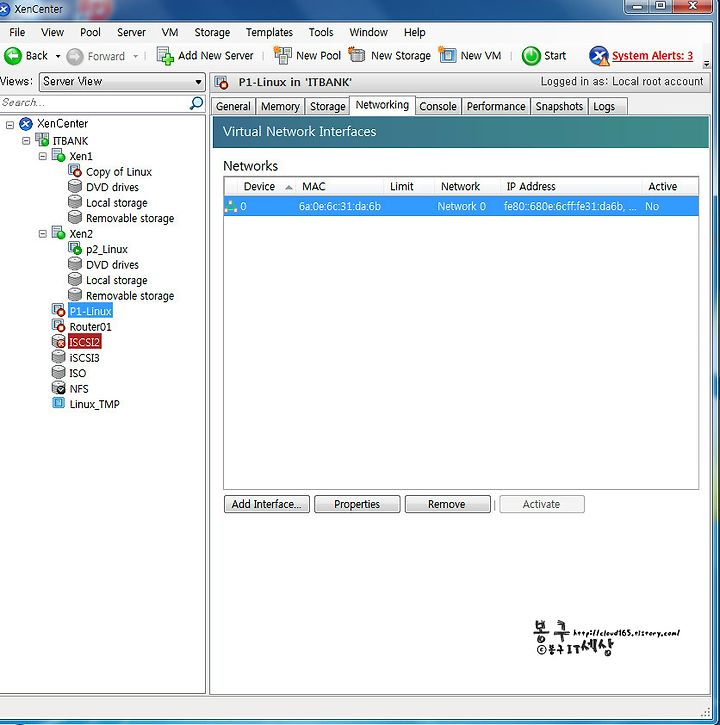Select the ITBANK pool icon

42,140
